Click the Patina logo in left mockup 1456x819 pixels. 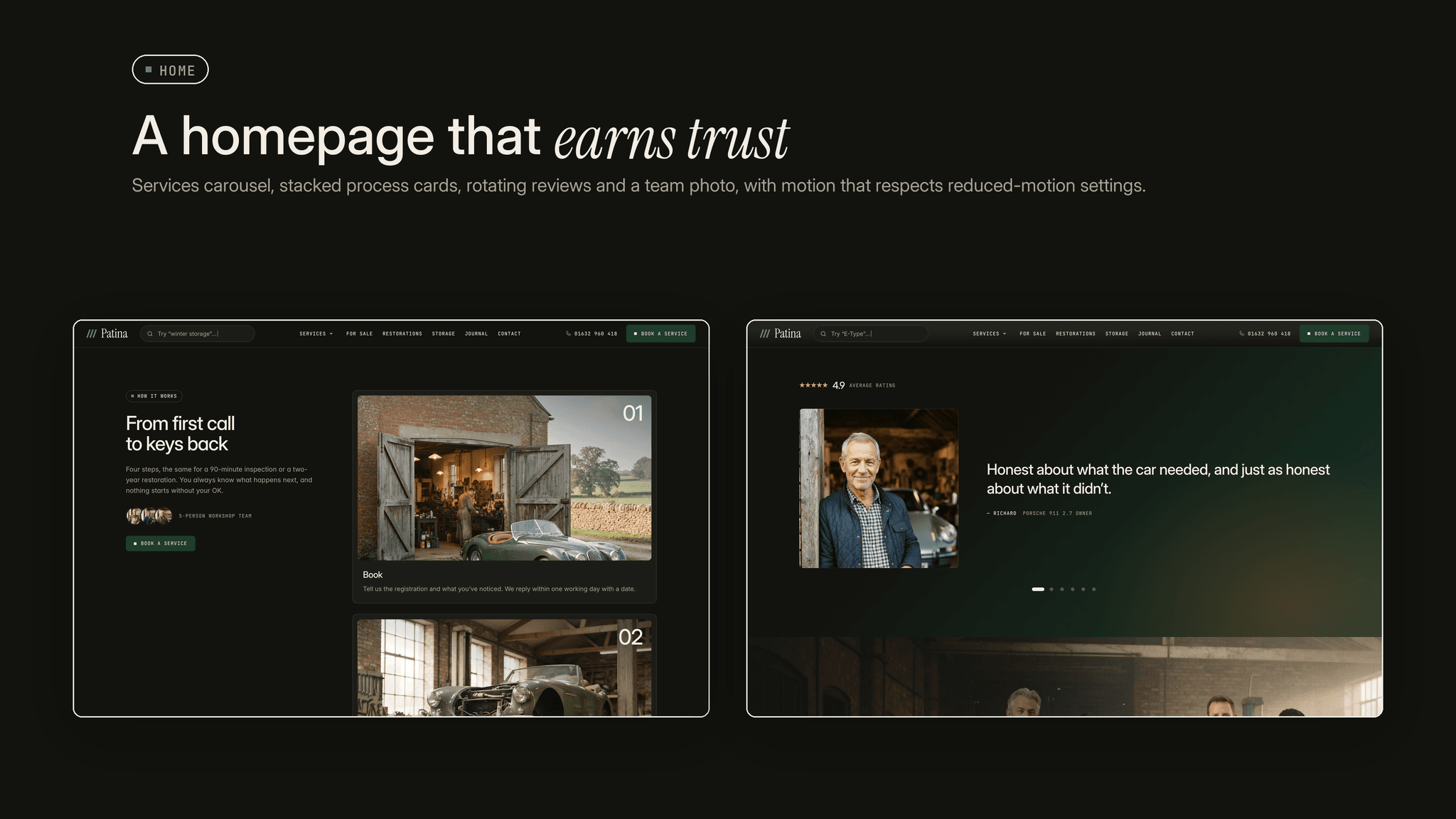pos(107,333)
